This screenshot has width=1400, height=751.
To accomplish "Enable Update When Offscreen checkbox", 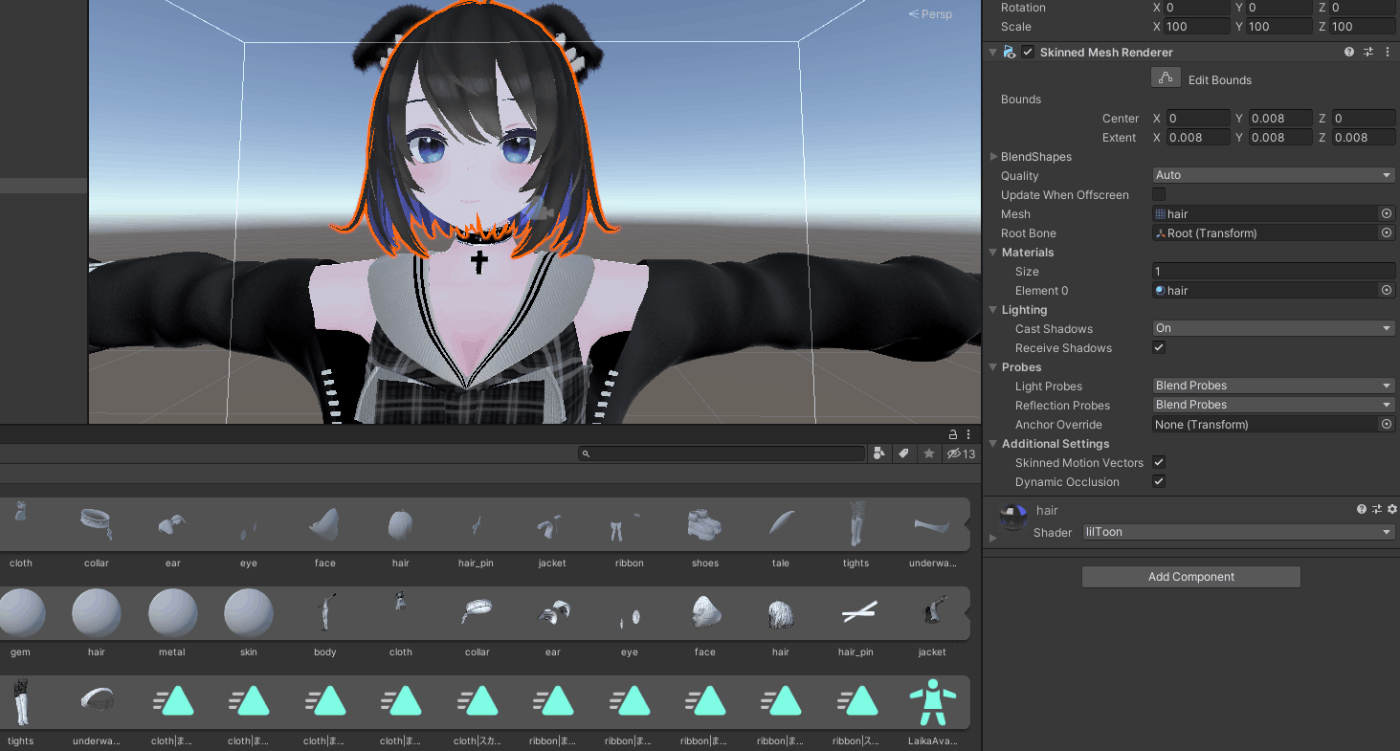I will coord(1159,195).
